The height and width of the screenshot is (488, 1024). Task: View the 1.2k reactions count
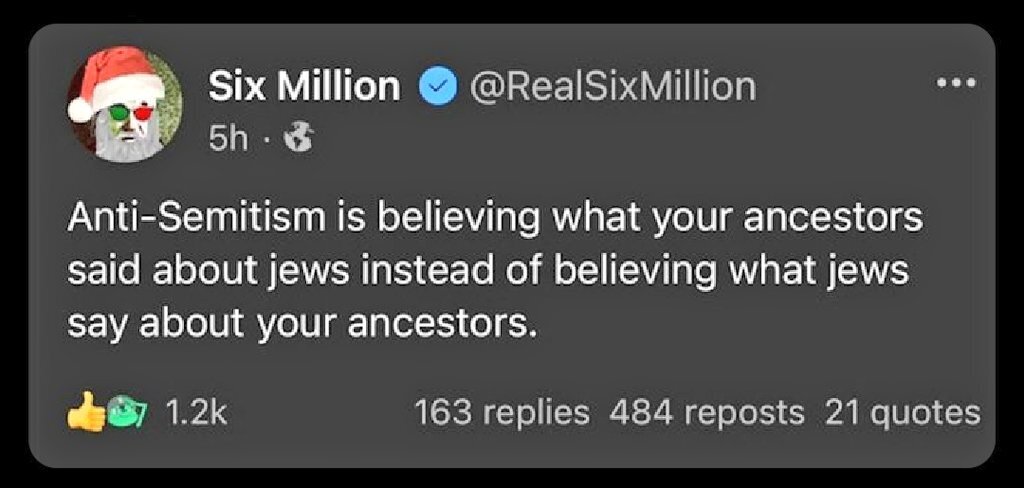click(196, 412)
